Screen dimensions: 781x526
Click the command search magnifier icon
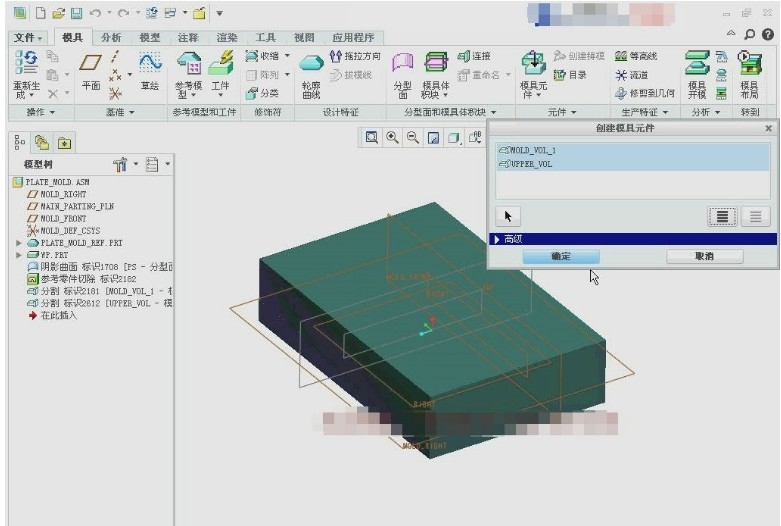point(749,34)
